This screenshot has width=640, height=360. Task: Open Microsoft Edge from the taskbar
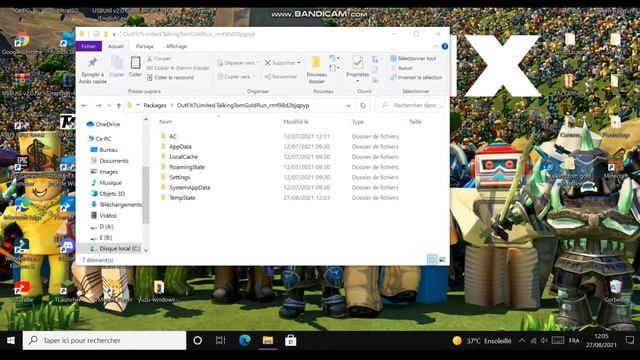[x=244, y=340]
